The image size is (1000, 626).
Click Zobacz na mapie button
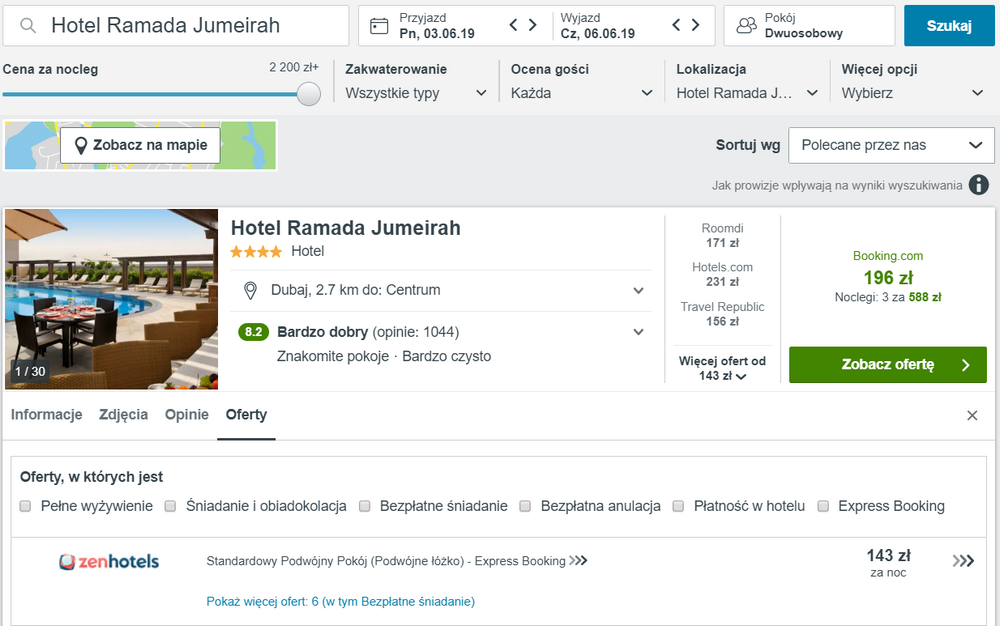[x=140, y=145]
